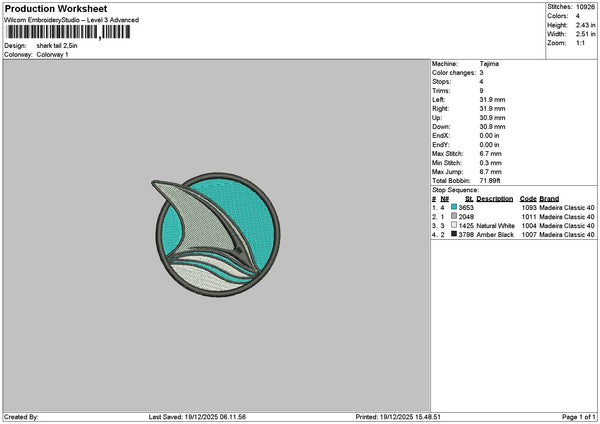Select thread number "3653" in stop 1
The image size is (600, 424).
[466, 208]
